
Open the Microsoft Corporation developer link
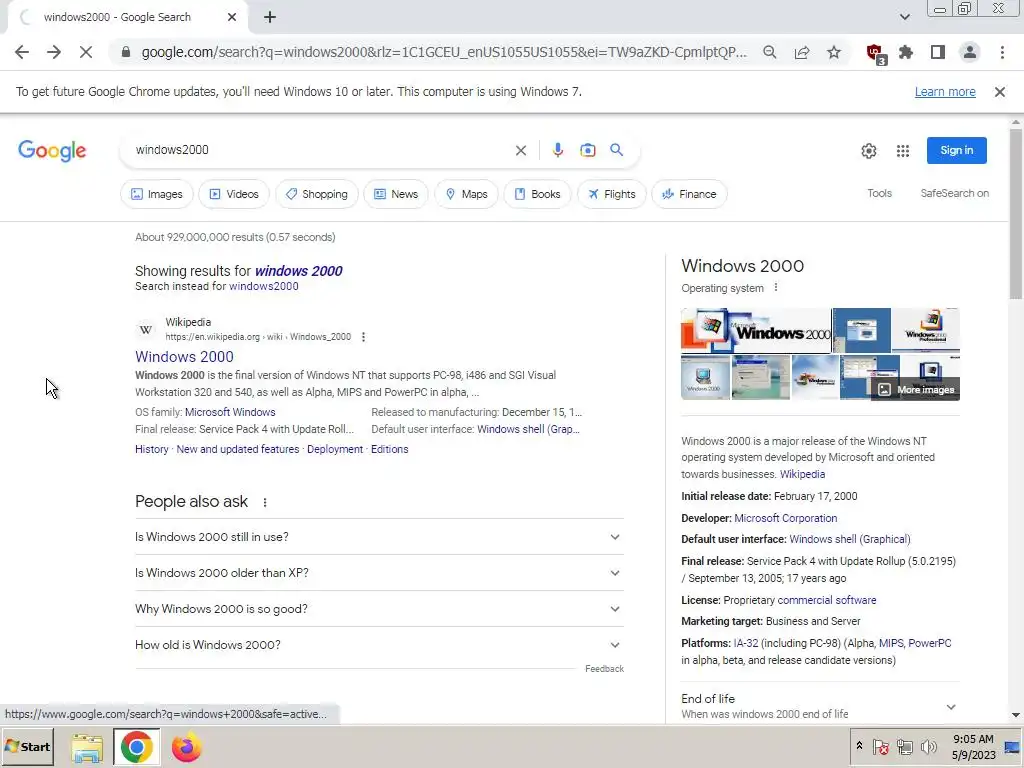tap(786, 518)
